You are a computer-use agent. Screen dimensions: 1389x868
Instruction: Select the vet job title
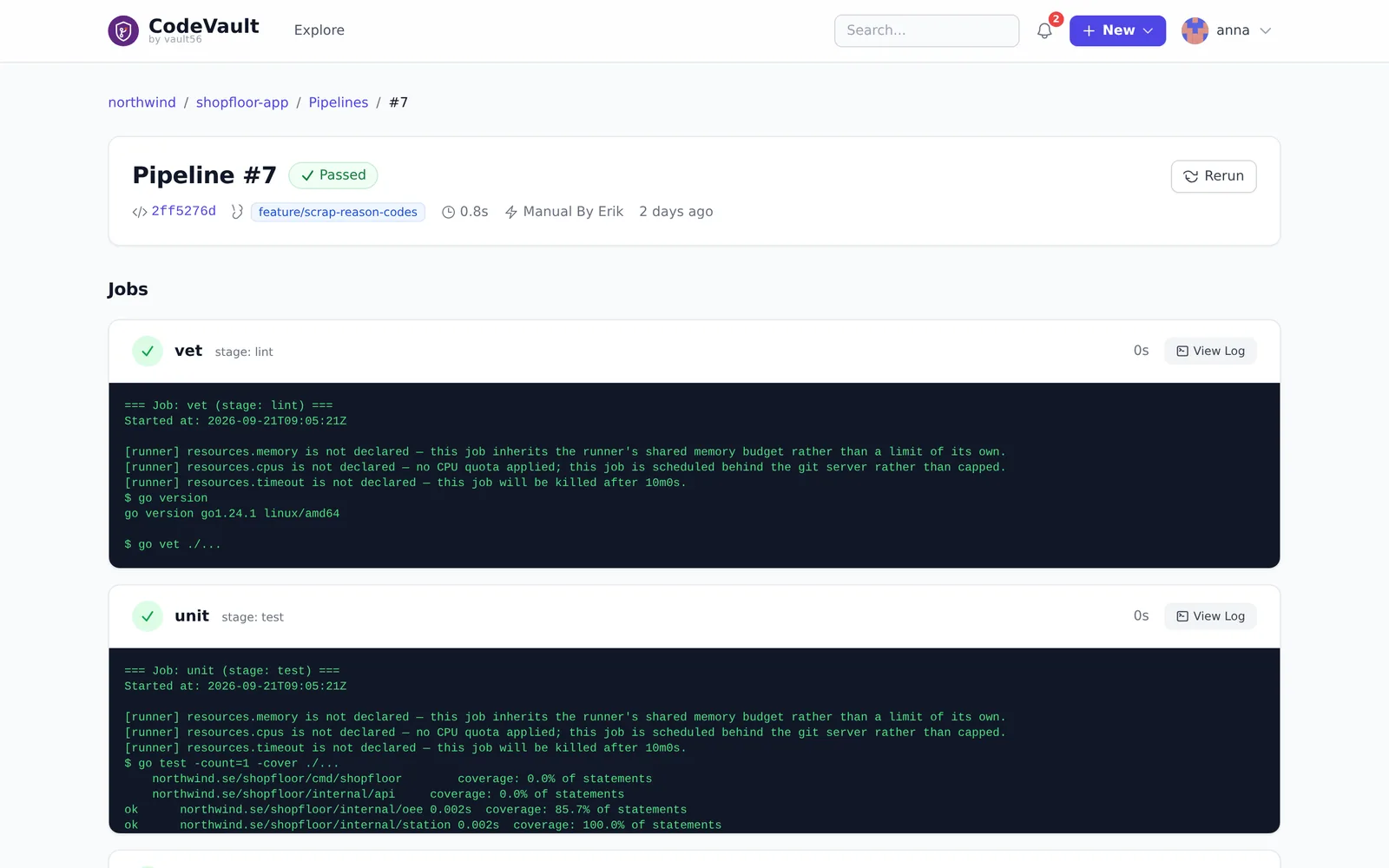click(x=188, y=351)
